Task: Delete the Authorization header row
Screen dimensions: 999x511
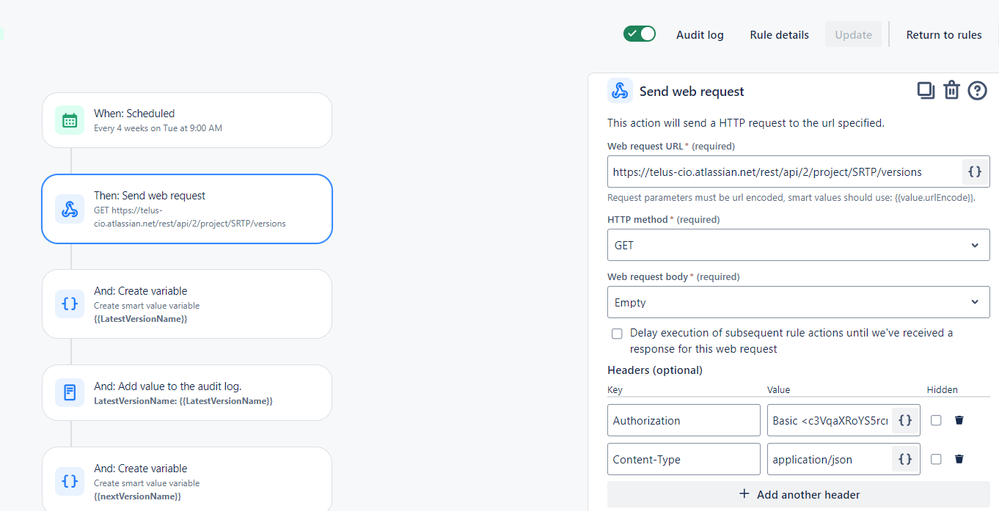Action: click(959, 420)
